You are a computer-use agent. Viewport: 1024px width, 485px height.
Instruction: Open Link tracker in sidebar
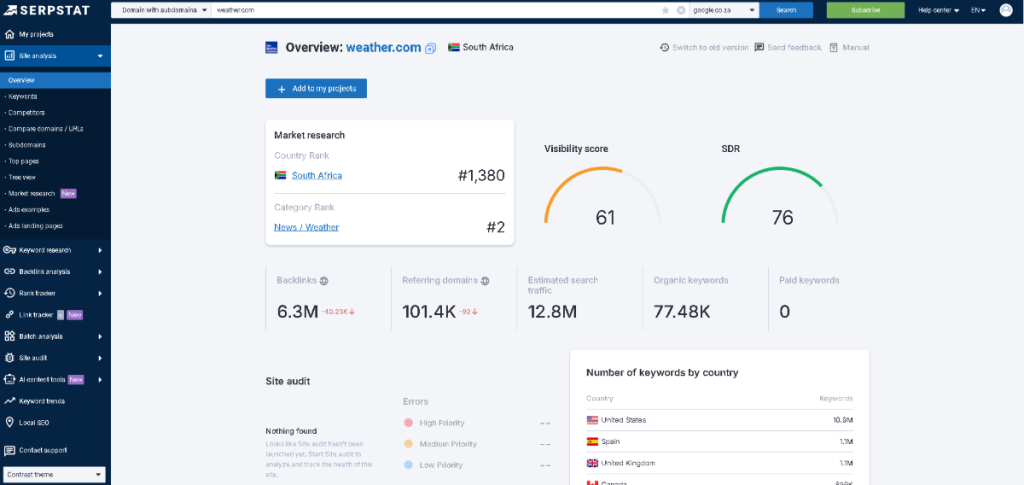(35, 315)
